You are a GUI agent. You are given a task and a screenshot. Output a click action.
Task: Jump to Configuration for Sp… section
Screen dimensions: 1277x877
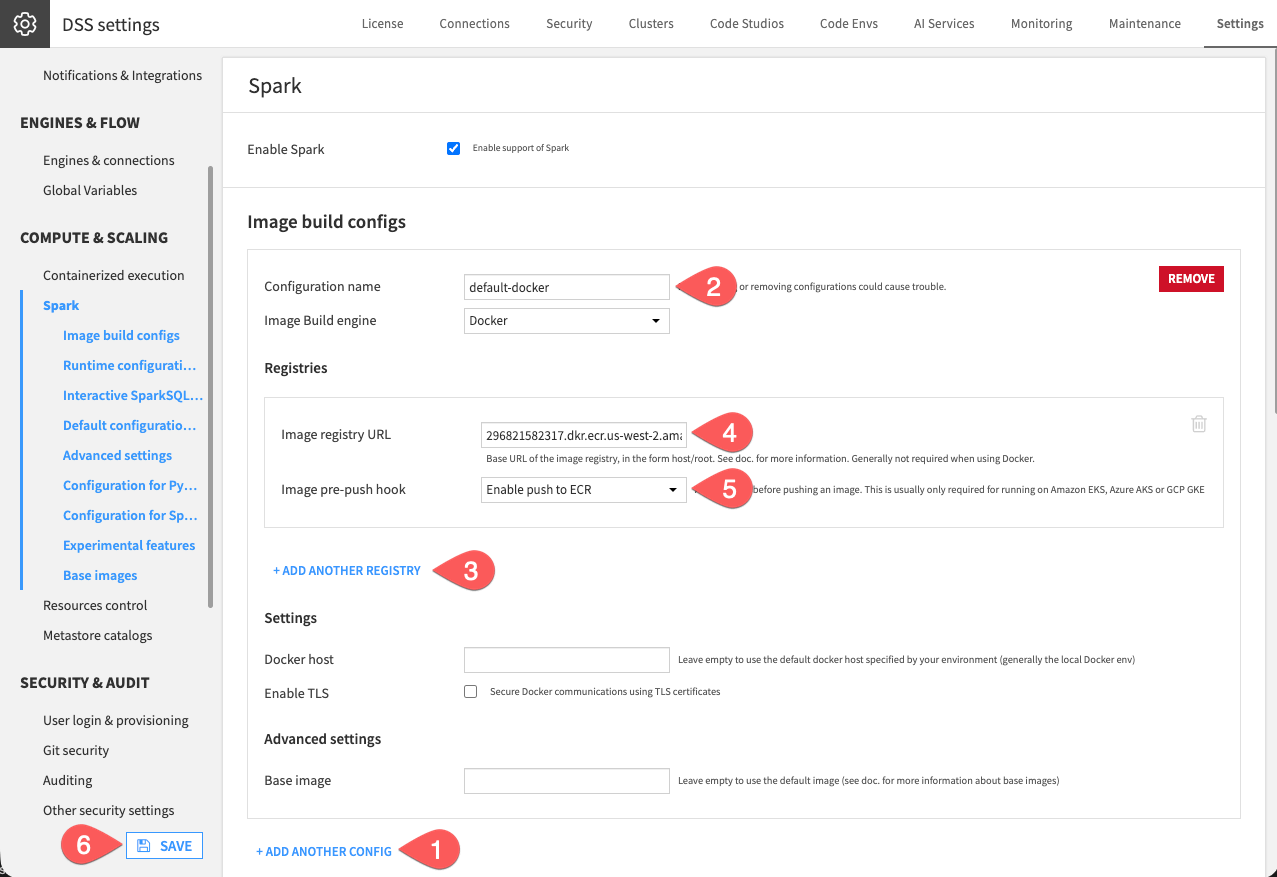pyautogui.click(x=130, y=515)
